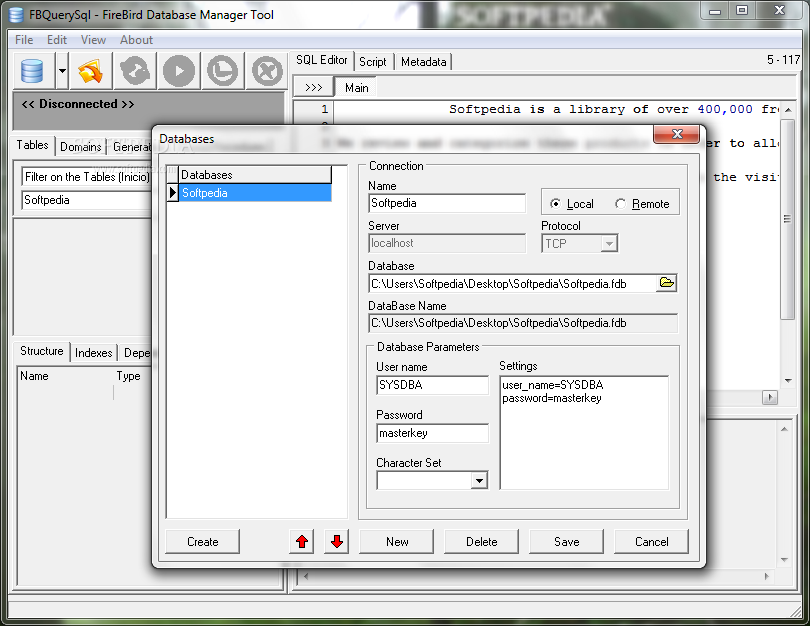Click inside the Settings text area
810x626 pixels.
(584, 432)
